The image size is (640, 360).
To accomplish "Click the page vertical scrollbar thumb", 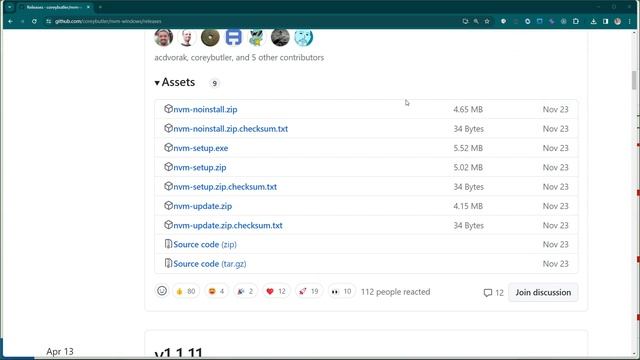I will tap(634, 80).
